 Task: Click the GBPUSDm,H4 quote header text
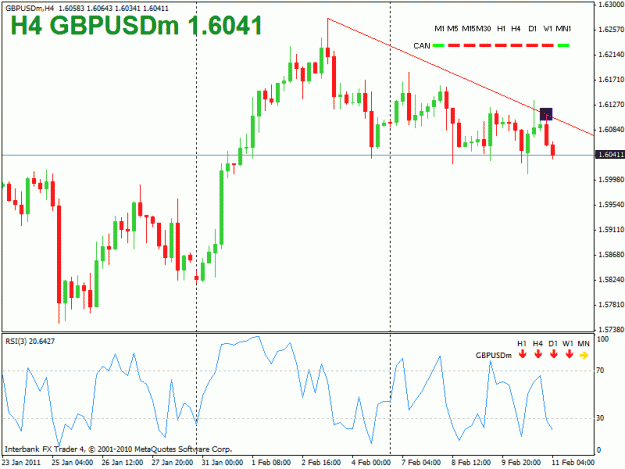[86, 8]
